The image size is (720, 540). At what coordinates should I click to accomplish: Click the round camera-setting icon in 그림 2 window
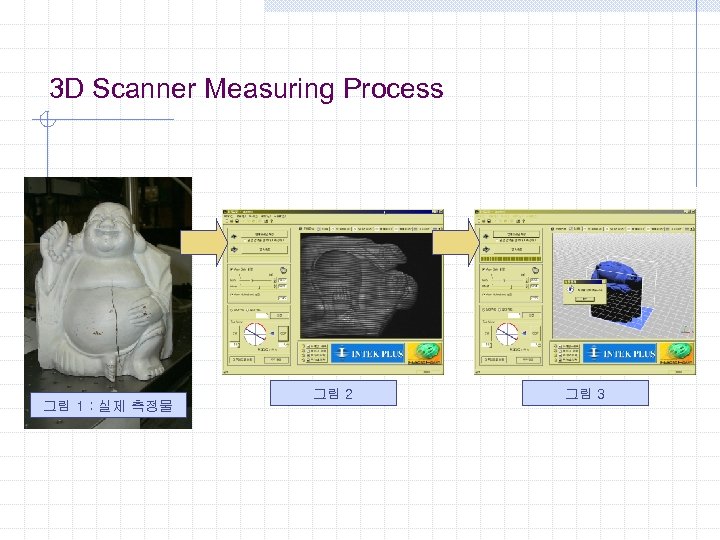click(x=283, y=270)
